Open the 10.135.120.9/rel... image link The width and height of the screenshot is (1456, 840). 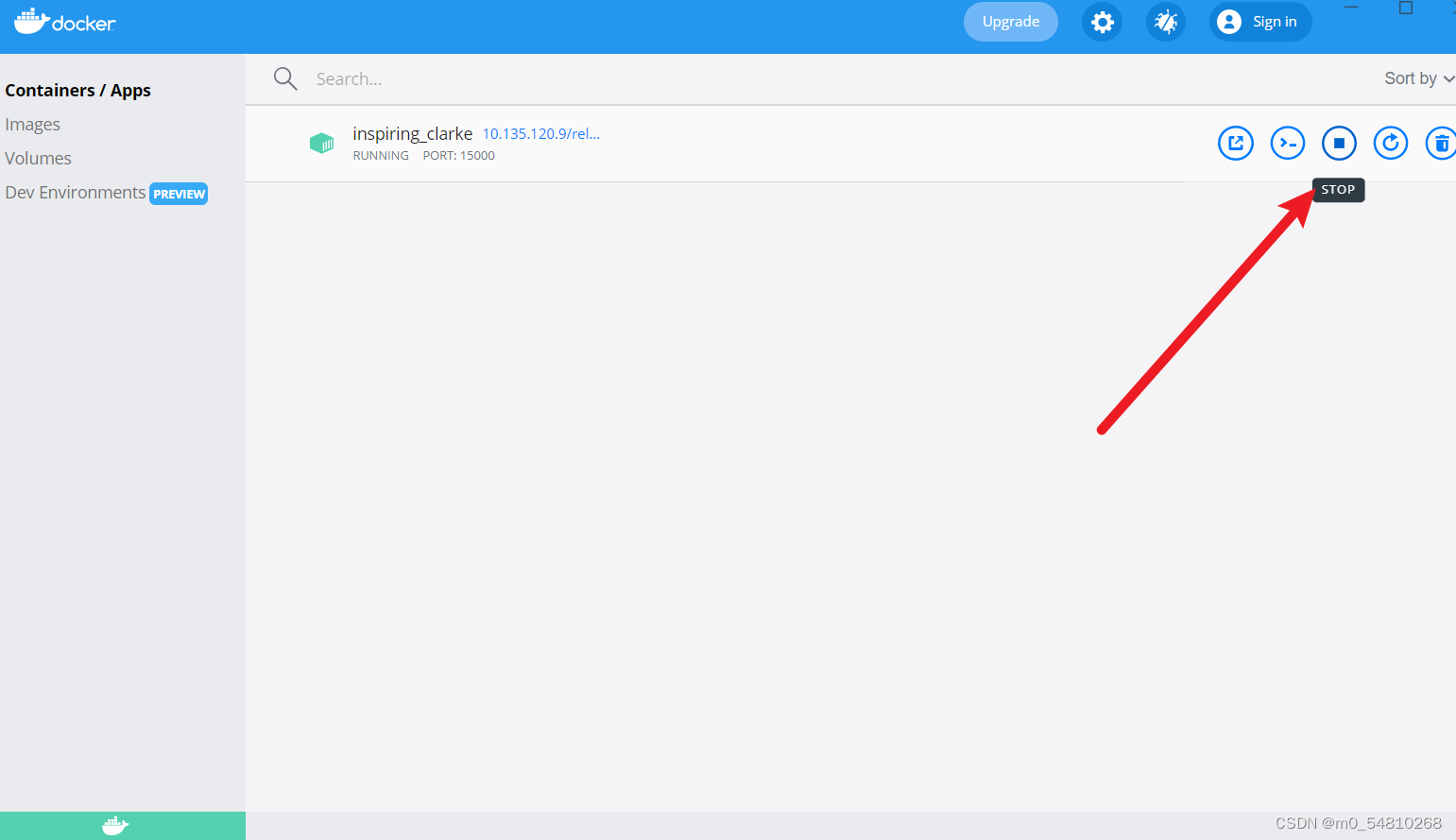pyautogui.click(x=541, y=134)
